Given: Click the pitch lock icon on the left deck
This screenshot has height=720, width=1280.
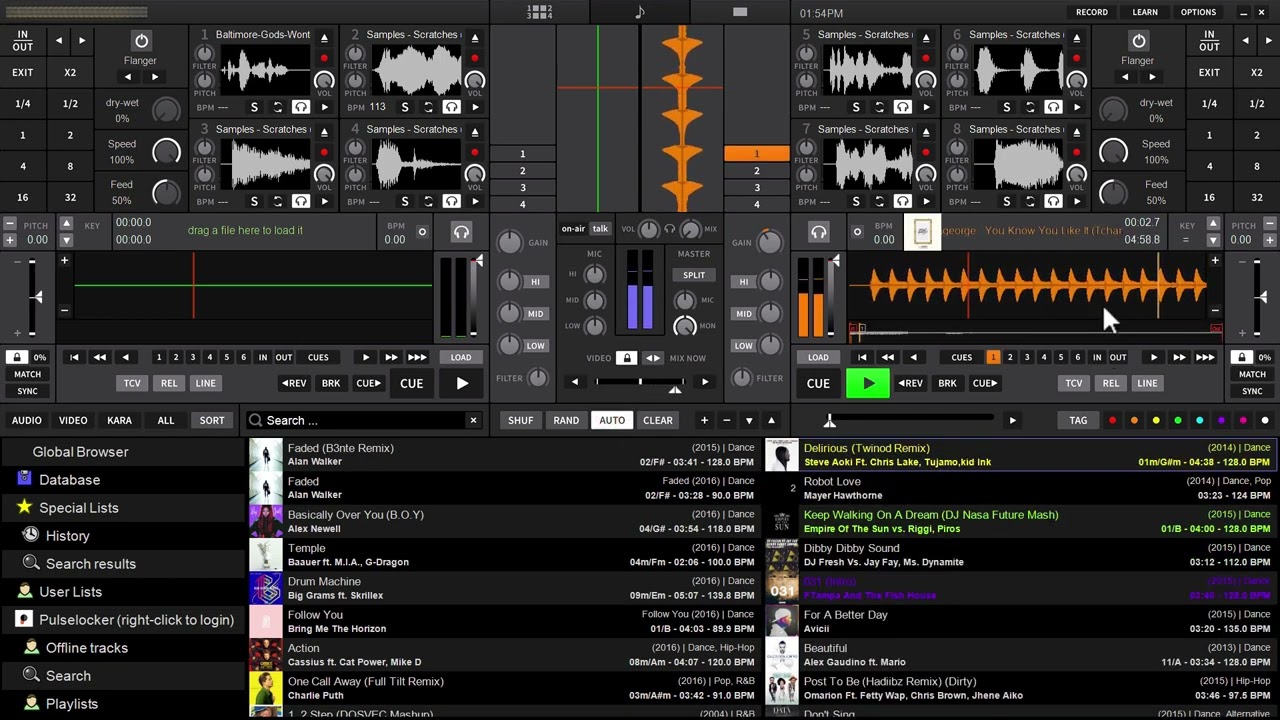Looking at the screenshot, I should click(16, 357).
